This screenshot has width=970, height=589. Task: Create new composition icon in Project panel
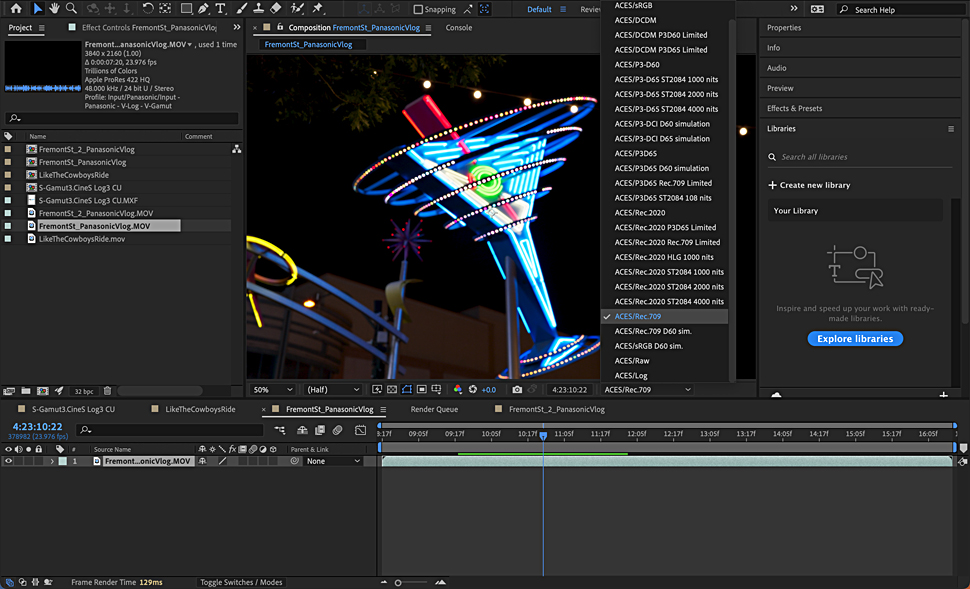[x=42, y=391]
